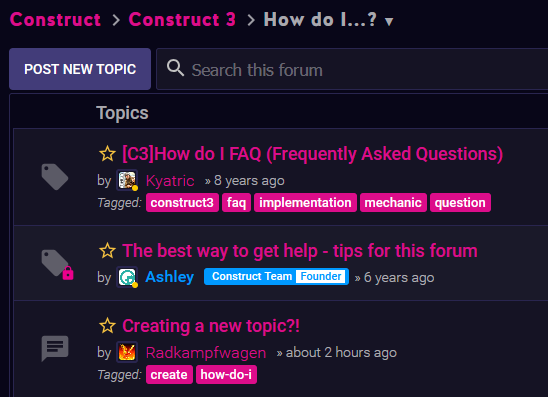Go to Construct 3 breadcrumb link
The height and width of the screenshot is (397, 548).
[182, 20]
